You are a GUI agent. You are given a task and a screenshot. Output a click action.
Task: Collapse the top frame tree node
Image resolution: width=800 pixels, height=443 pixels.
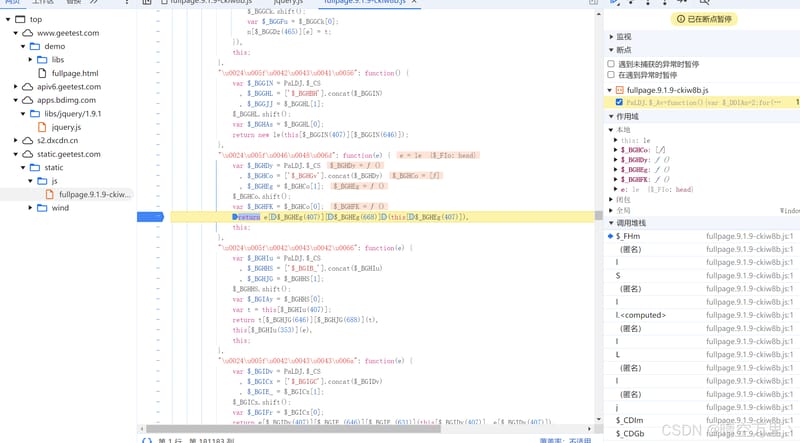click(x=8, y=19)
